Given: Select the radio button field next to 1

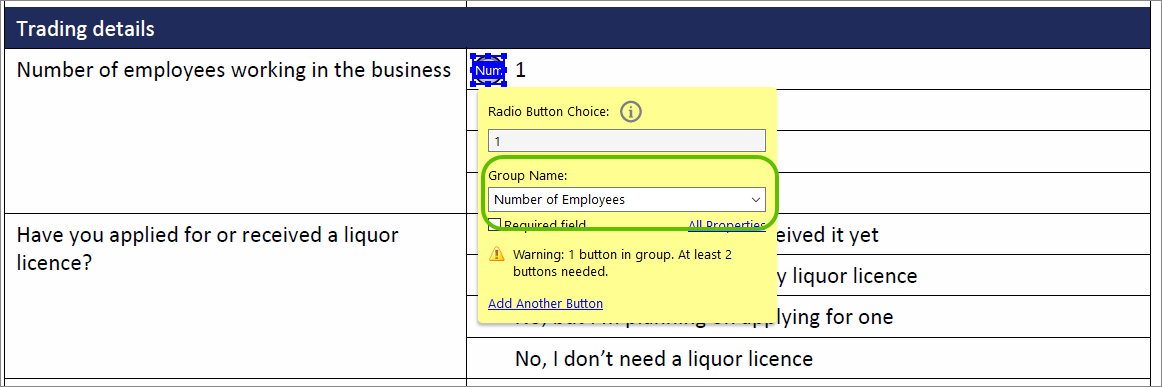Looking at the screenshot, I should coord(488,70).
